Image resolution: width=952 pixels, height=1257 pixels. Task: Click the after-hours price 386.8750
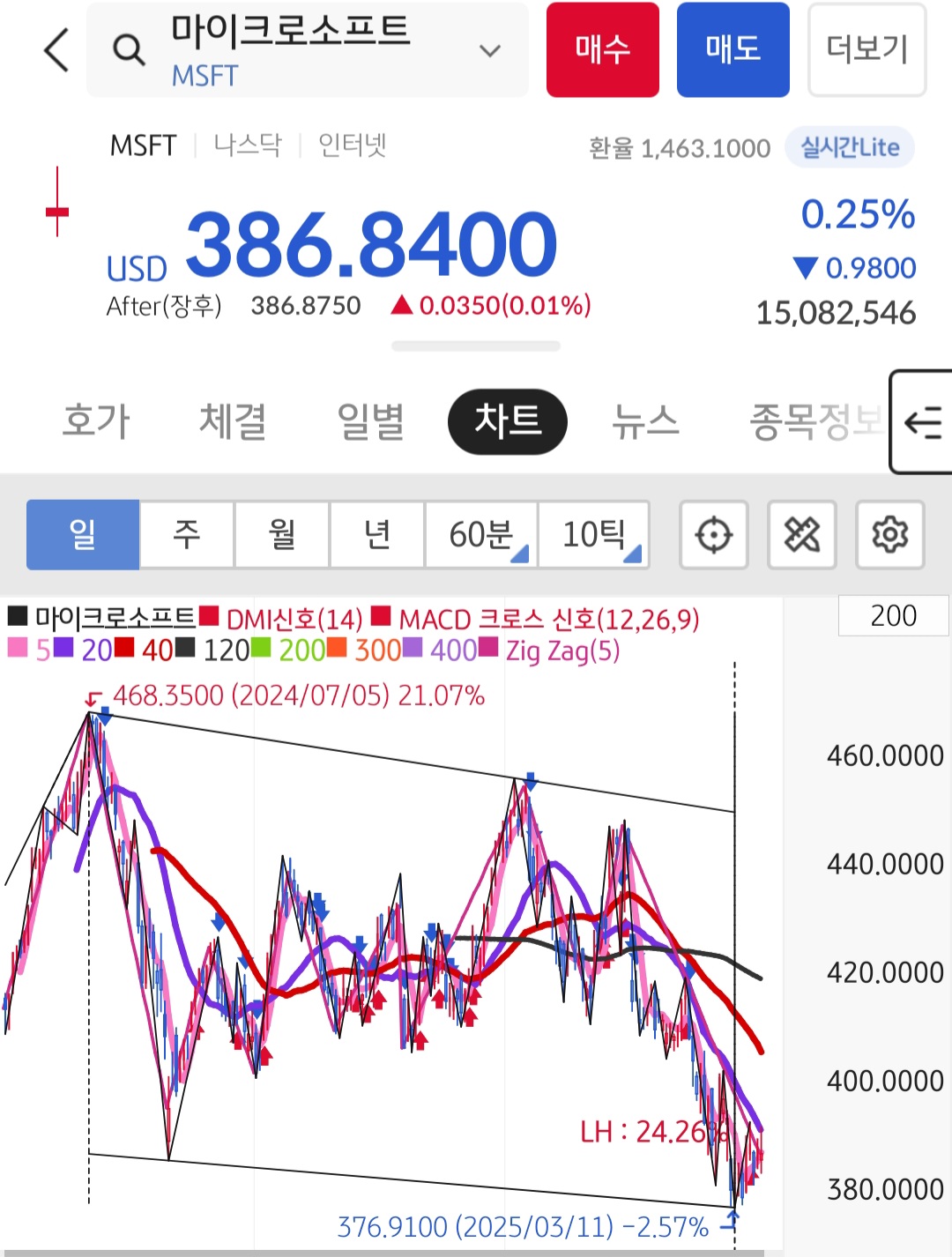[306, 305]
